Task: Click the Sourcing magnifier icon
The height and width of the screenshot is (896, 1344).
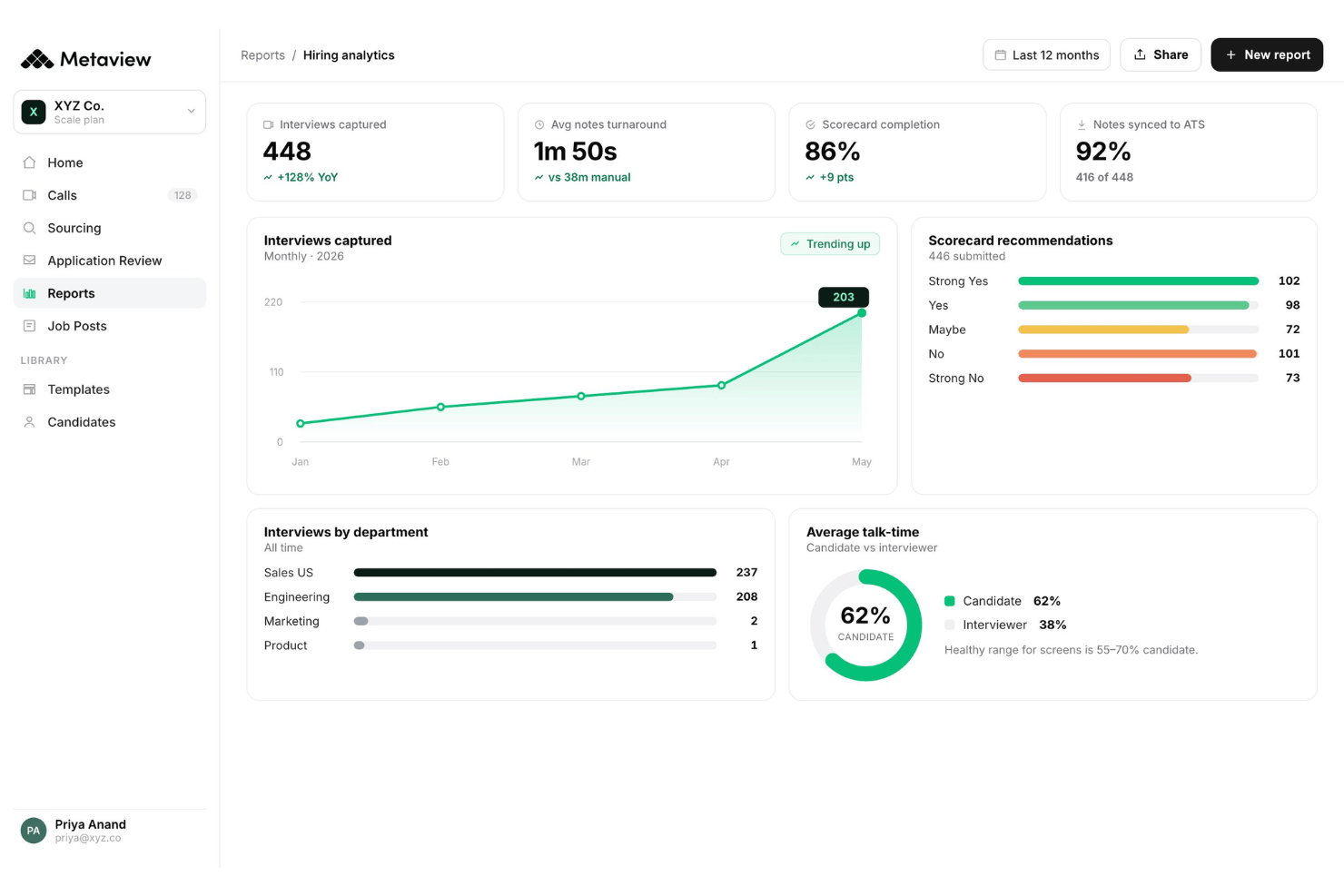Action: [x=29, y=228]
